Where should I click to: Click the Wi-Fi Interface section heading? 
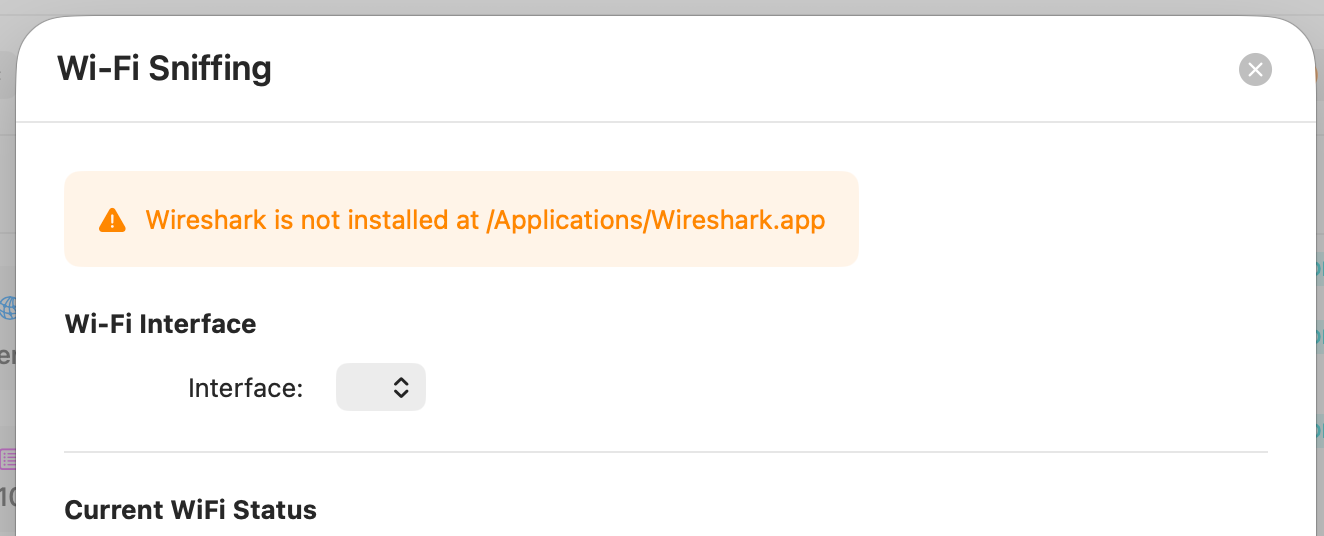click(x=160, y=324)
